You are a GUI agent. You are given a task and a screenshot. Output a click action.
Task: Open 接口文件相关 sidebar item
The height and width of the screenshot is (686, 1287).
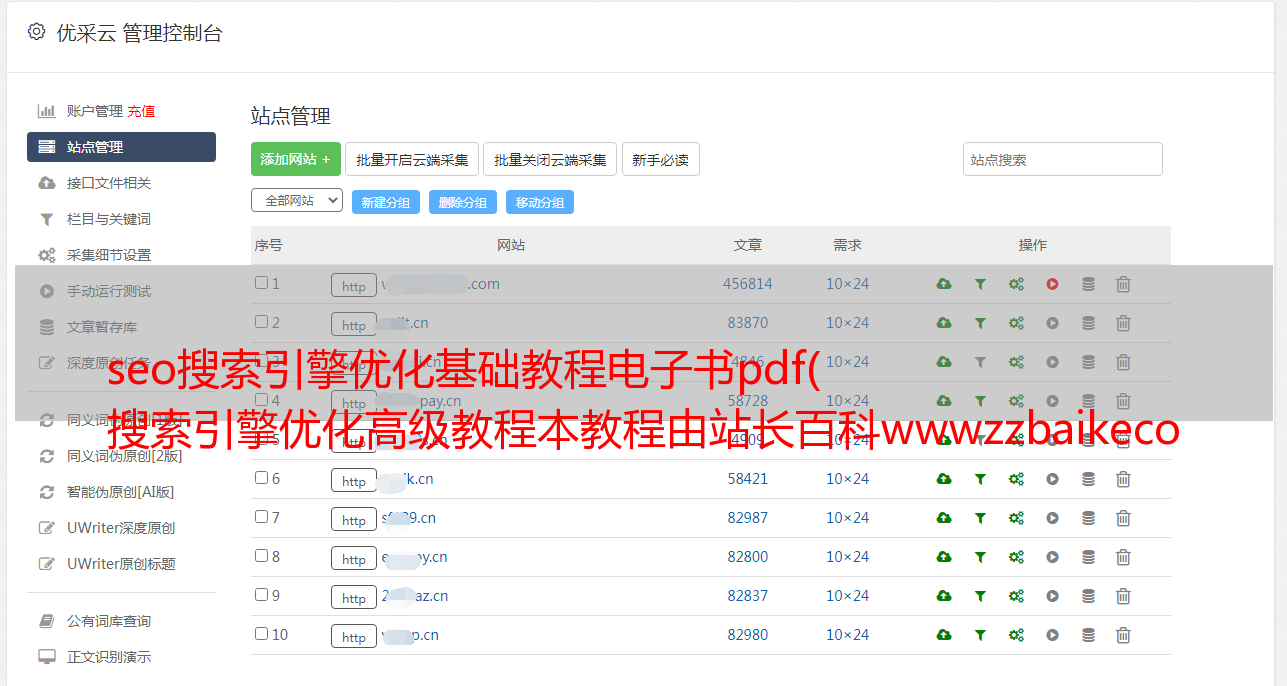pos(109,183)
